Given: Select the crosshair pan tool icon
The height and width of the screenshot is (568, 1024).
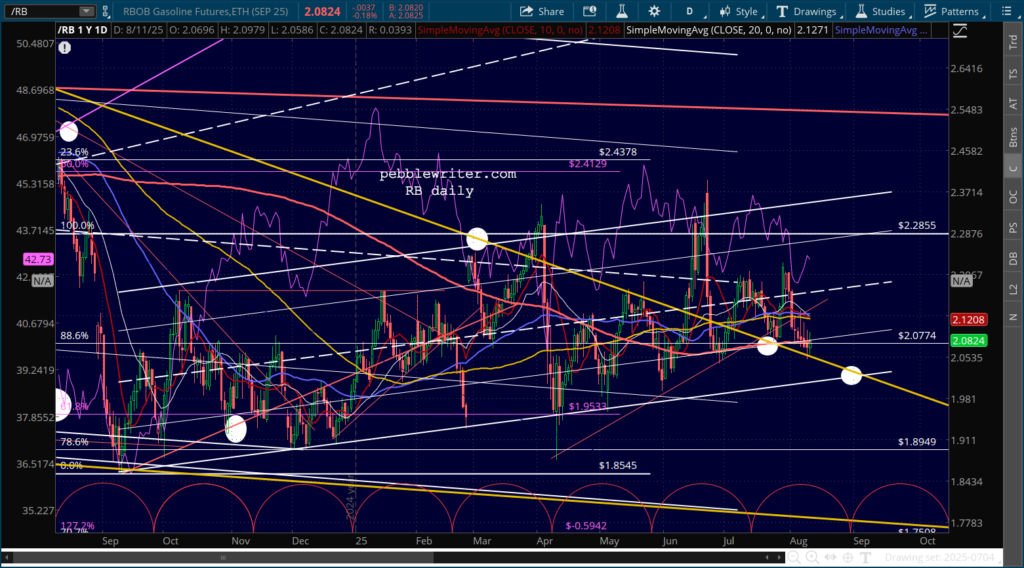Looking at the screenshot, I should pos(848,558).
